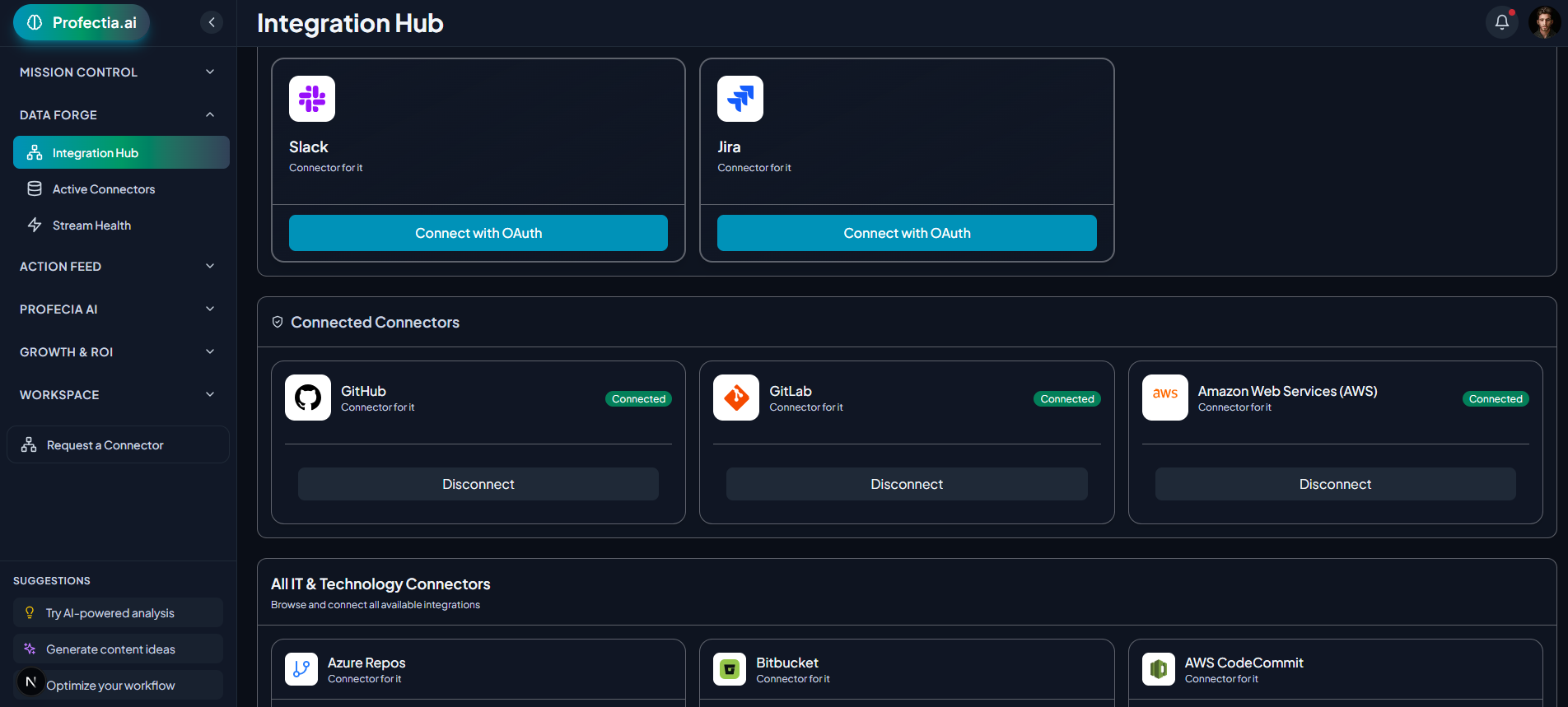Viewport: 1568px width, 707px height.
Task: Select Generate content ideas suggestion
Action: coord(118,649)
